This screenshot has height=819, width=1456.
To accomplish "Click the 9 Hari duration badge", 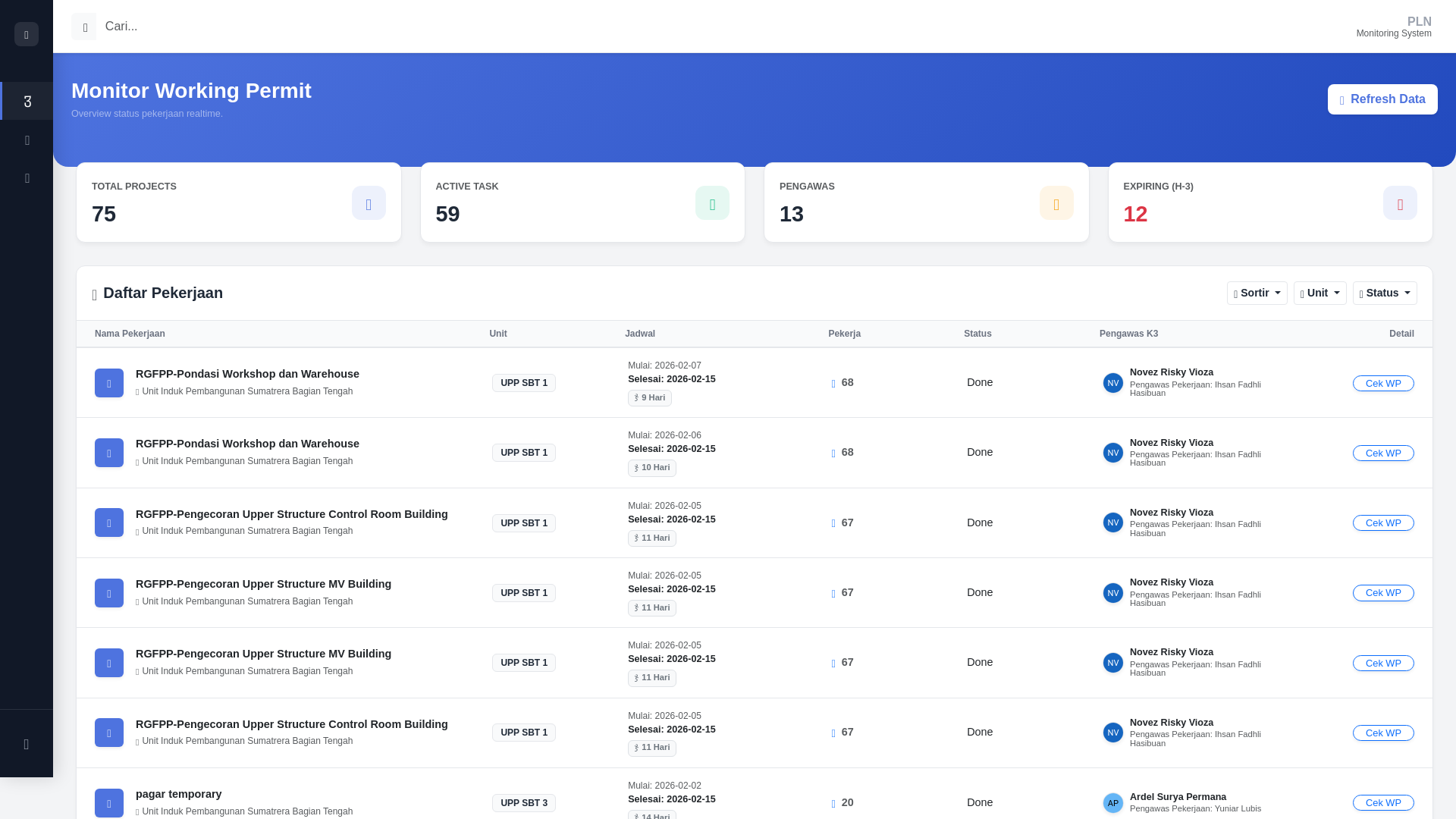I will pyautogui.click(x=650, y=398).
